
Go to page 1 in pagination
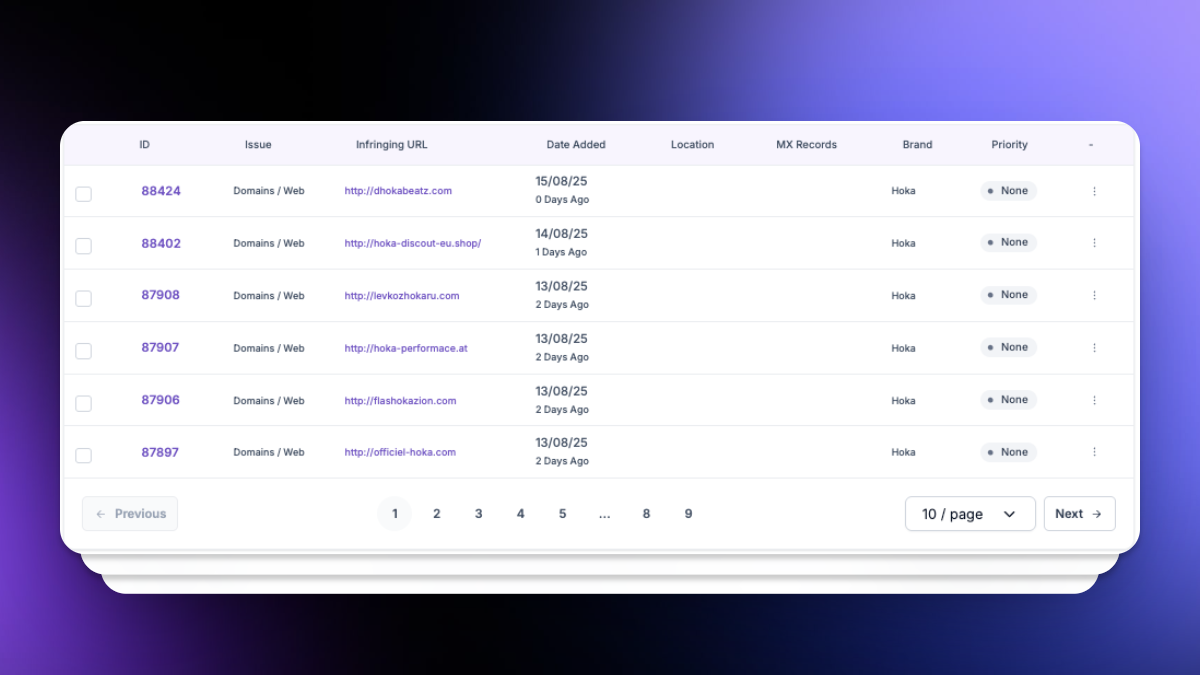[x=395, y=514]
